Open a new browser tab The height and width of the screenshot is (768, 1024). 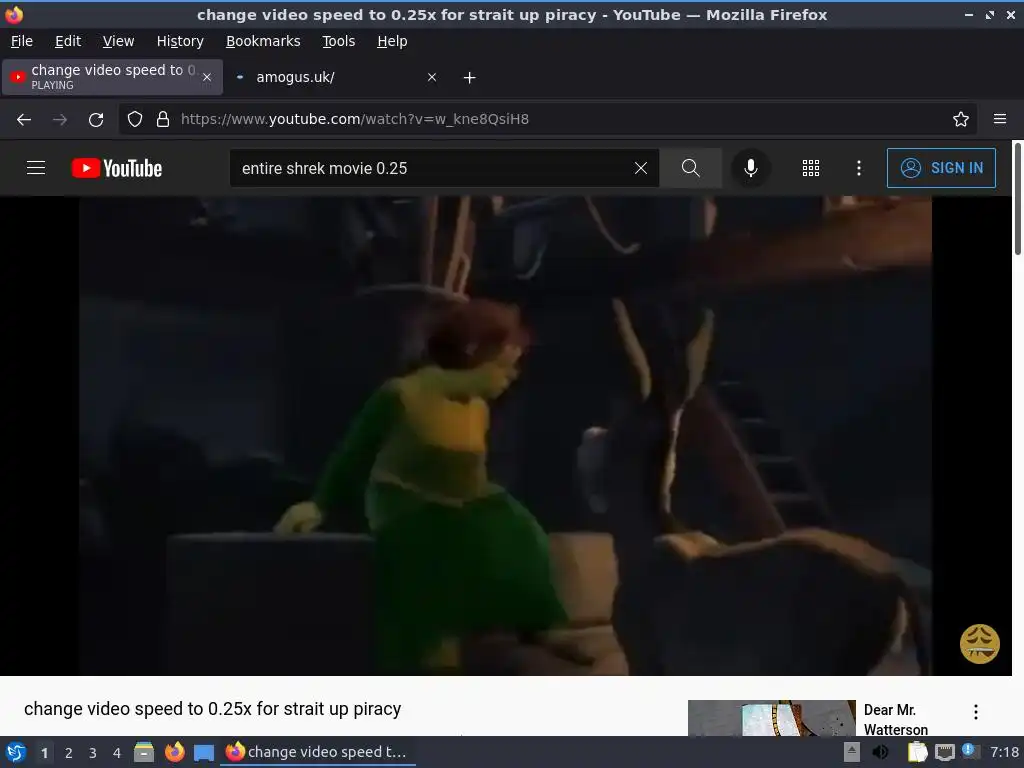470,78
